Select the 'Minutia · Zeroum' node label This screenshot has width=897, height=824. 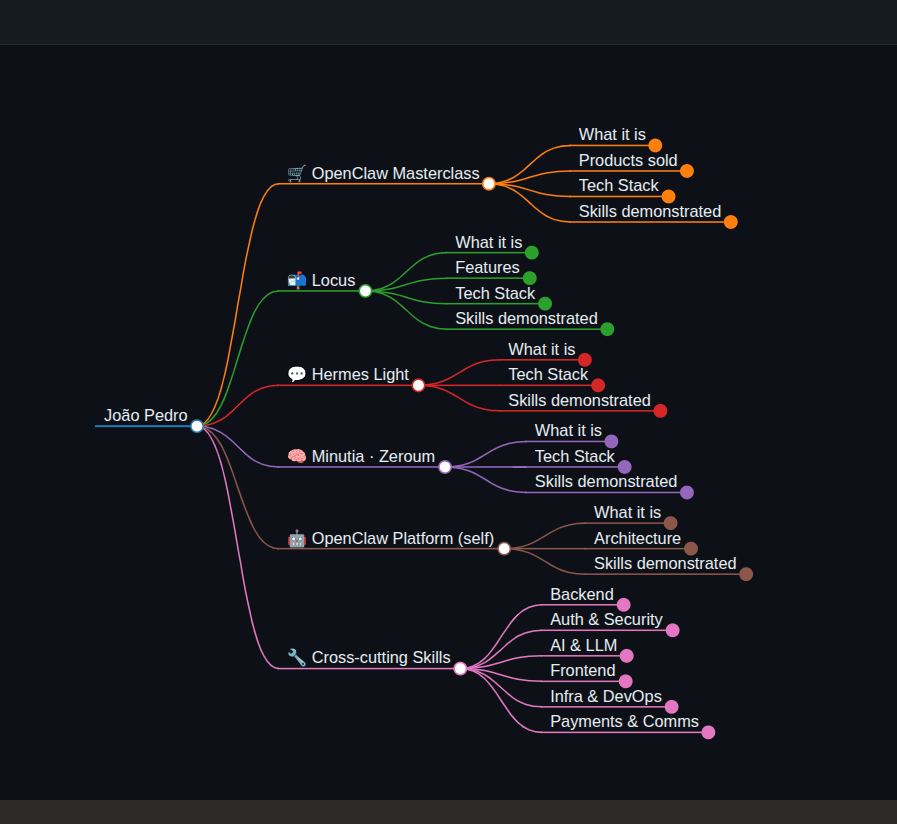click(373, 457)
